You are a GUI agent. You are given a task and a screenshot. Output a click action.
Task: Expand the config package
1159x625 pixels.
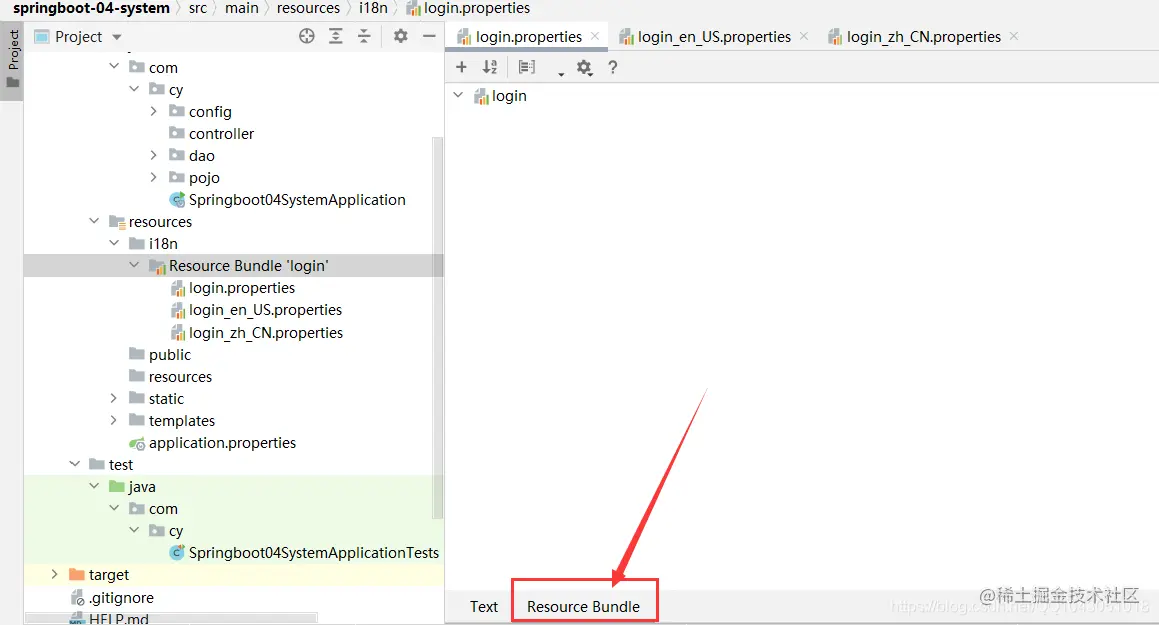tap(154, 111)
